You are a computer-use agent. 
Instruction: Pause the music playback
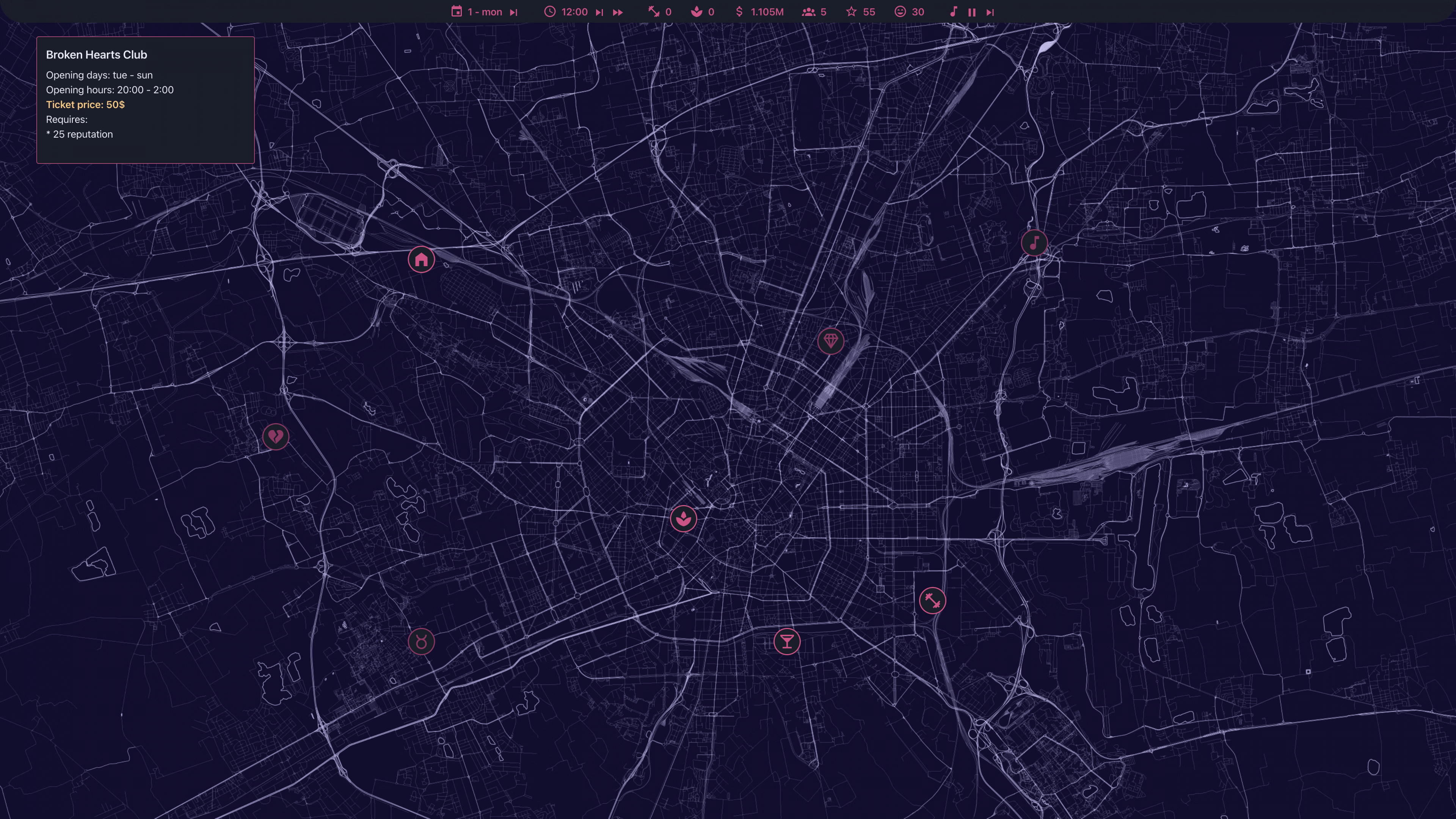(971, 12)
